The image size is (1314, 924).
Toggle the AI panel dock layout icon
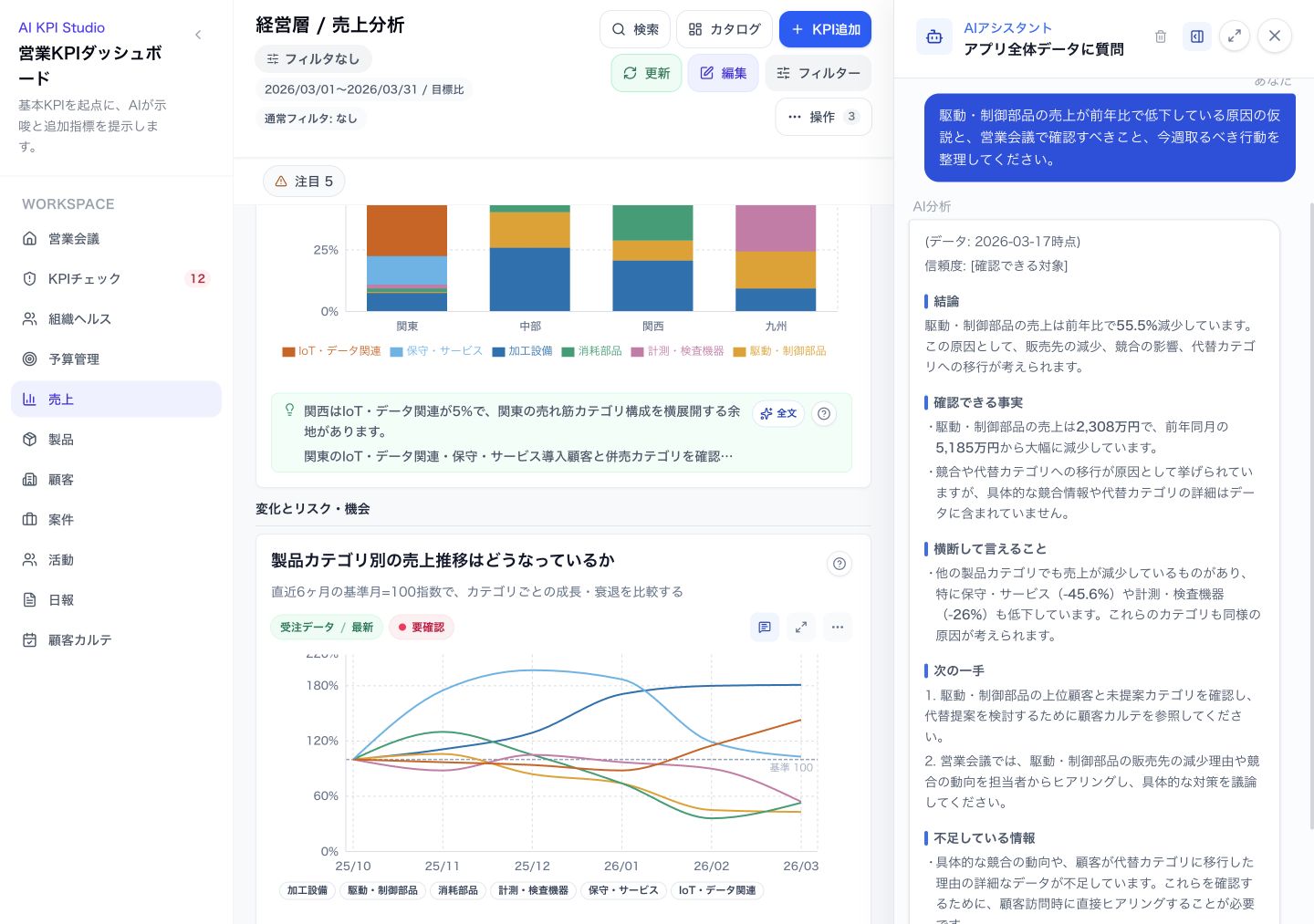point(1197,36)
